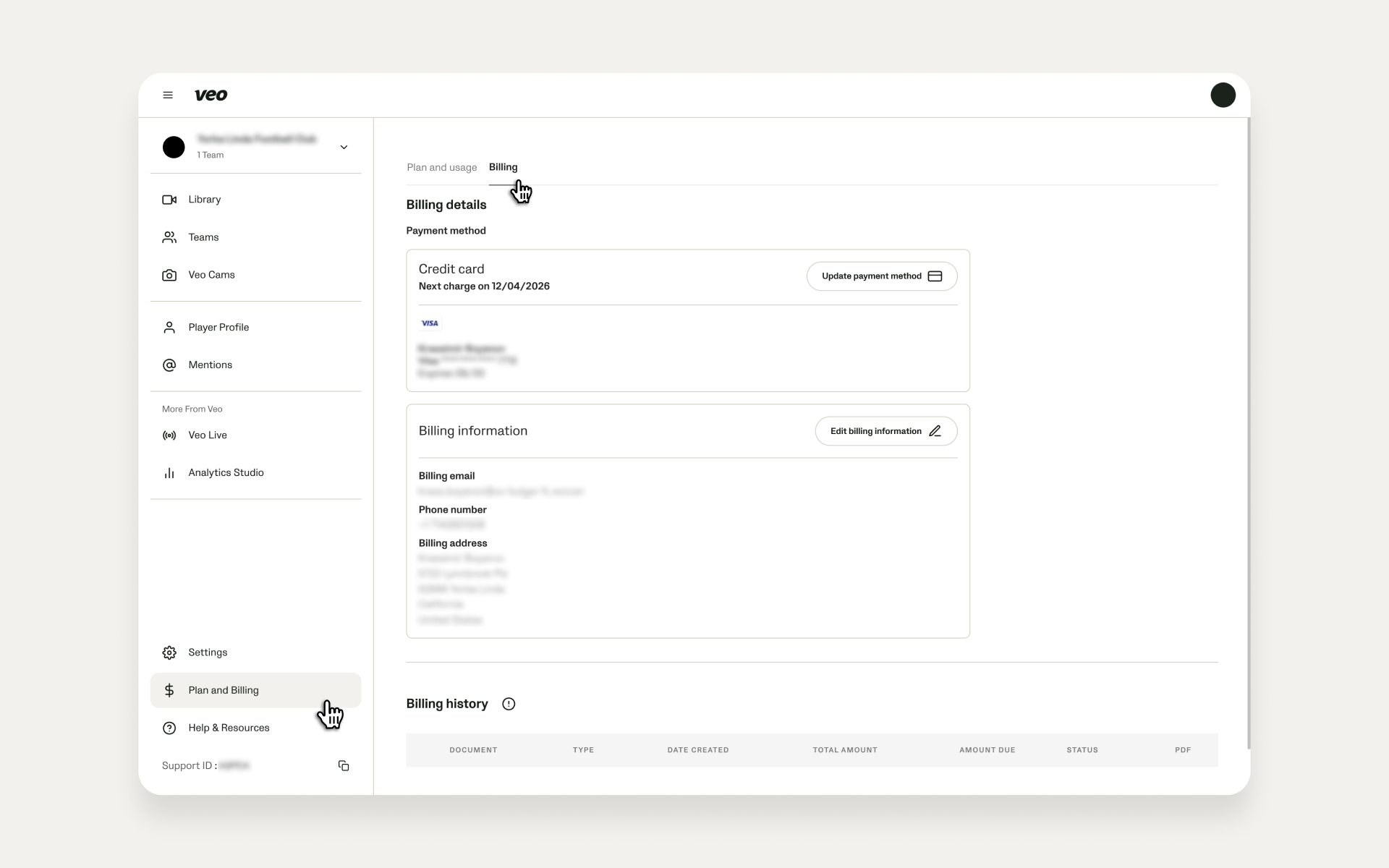This screenshot has width=1389, height=868.
Task: Click Update payment method button
Action: pos(881,276)
